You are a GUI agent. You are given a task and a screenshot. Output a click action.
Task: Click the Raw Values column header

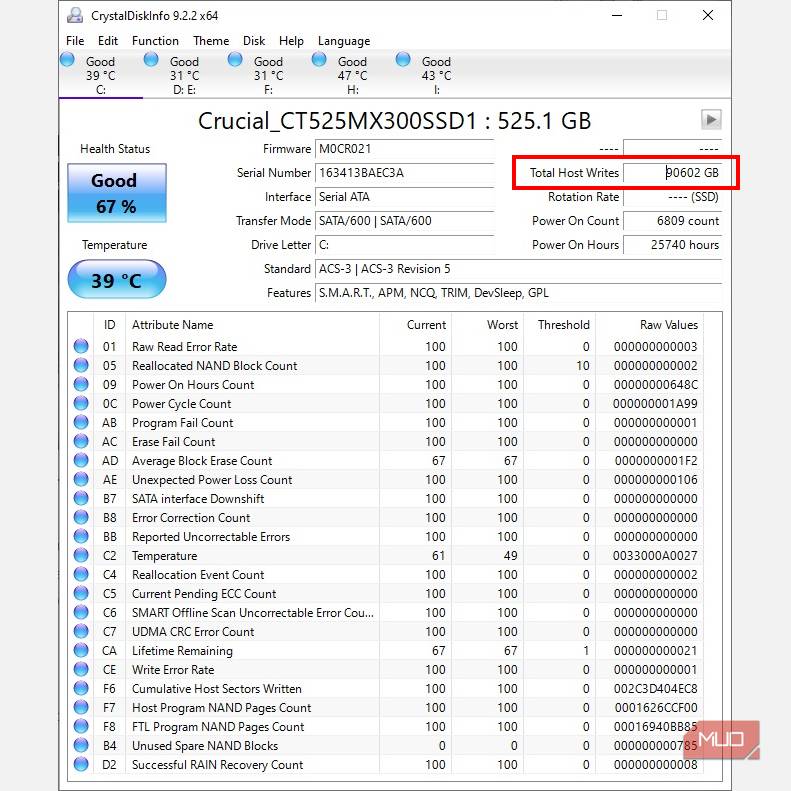650,325
